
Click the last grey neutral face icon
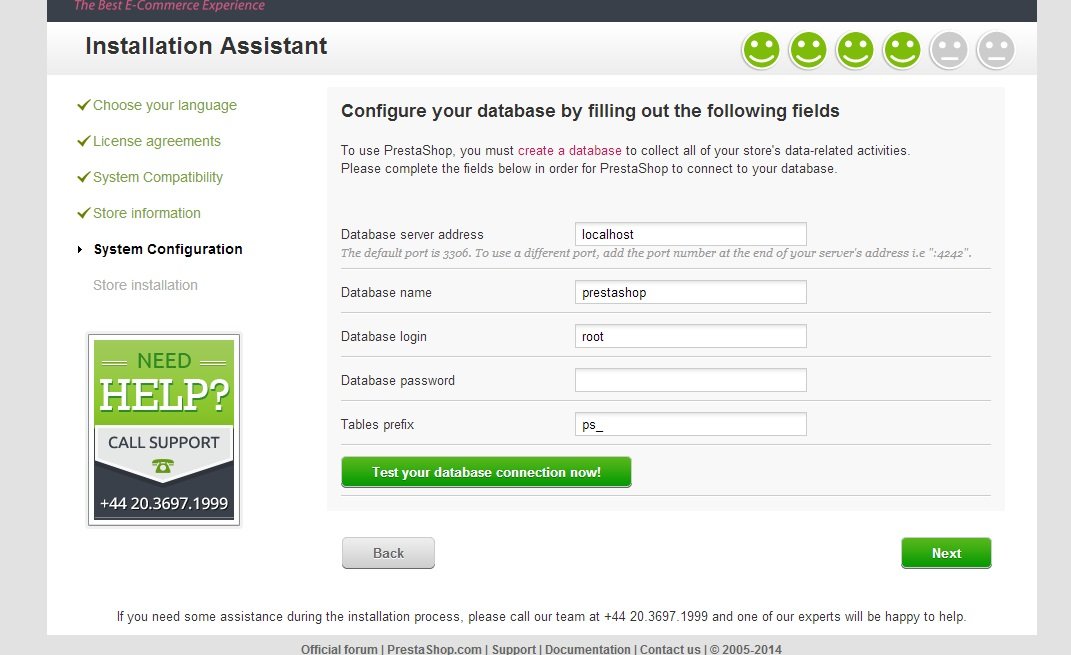[996, 50]
